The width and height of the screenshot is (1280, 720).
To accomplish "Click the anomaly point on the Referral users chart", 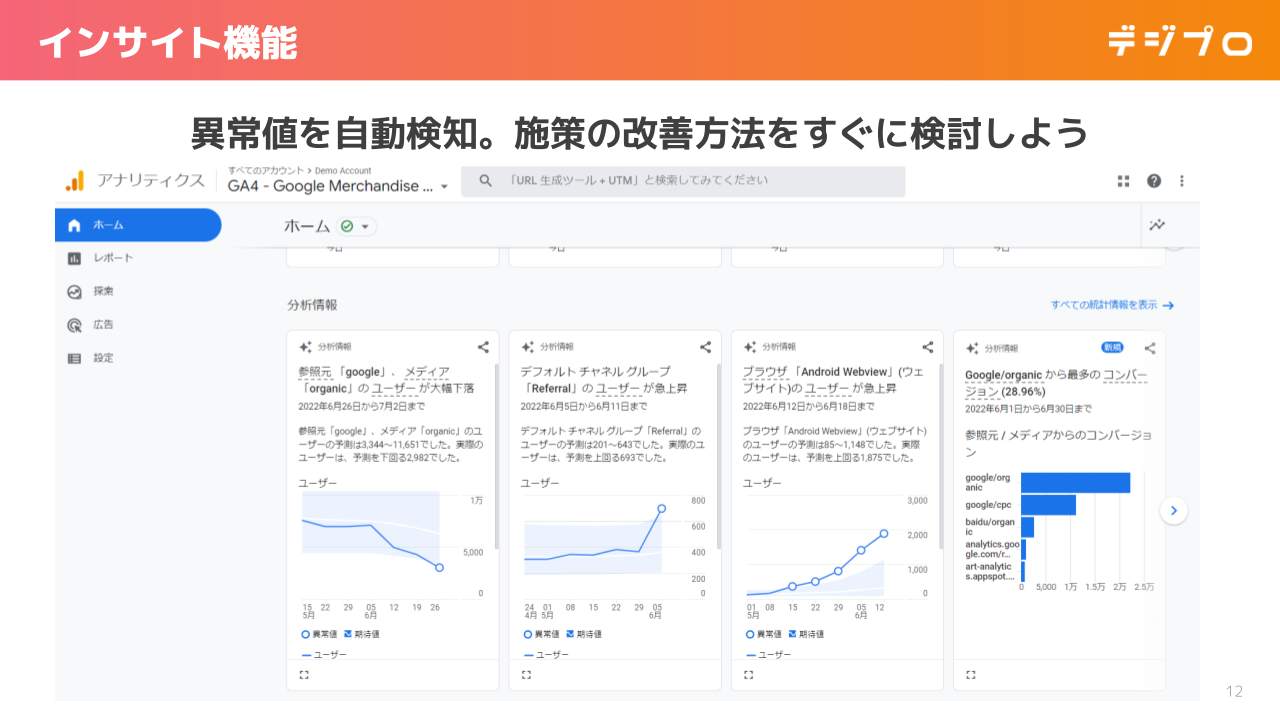I will click(x=661, y=508).
